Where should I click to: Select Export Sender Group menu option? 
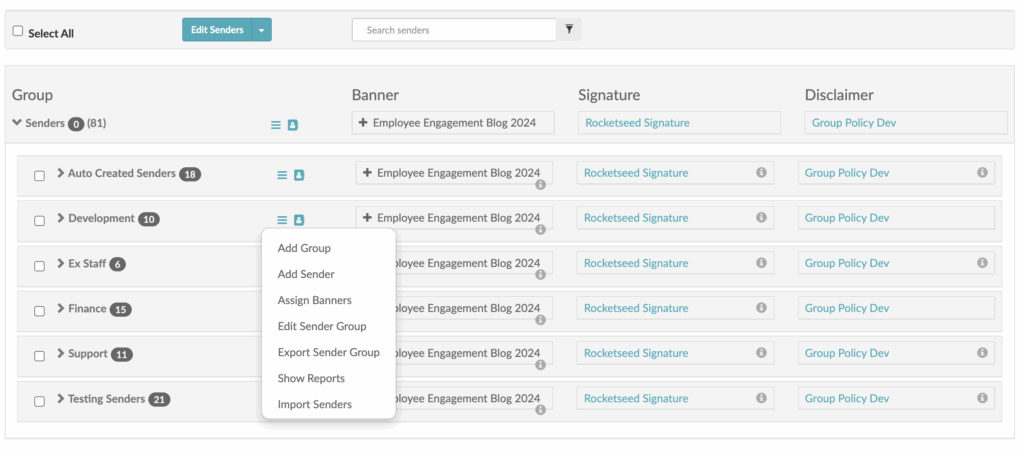pyautogui.click(x=328, y=352)
